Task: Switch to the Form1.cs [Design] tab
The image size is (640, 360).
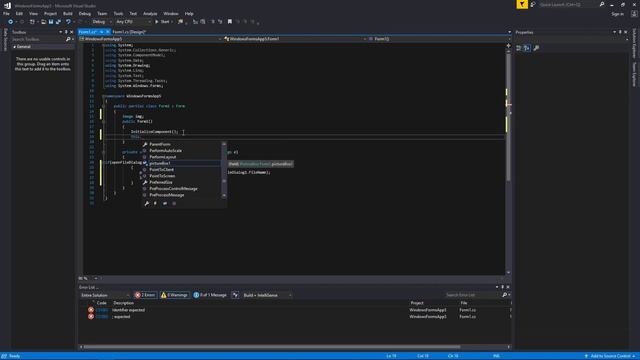Action: pyautogui.click(x=129, y=32)
